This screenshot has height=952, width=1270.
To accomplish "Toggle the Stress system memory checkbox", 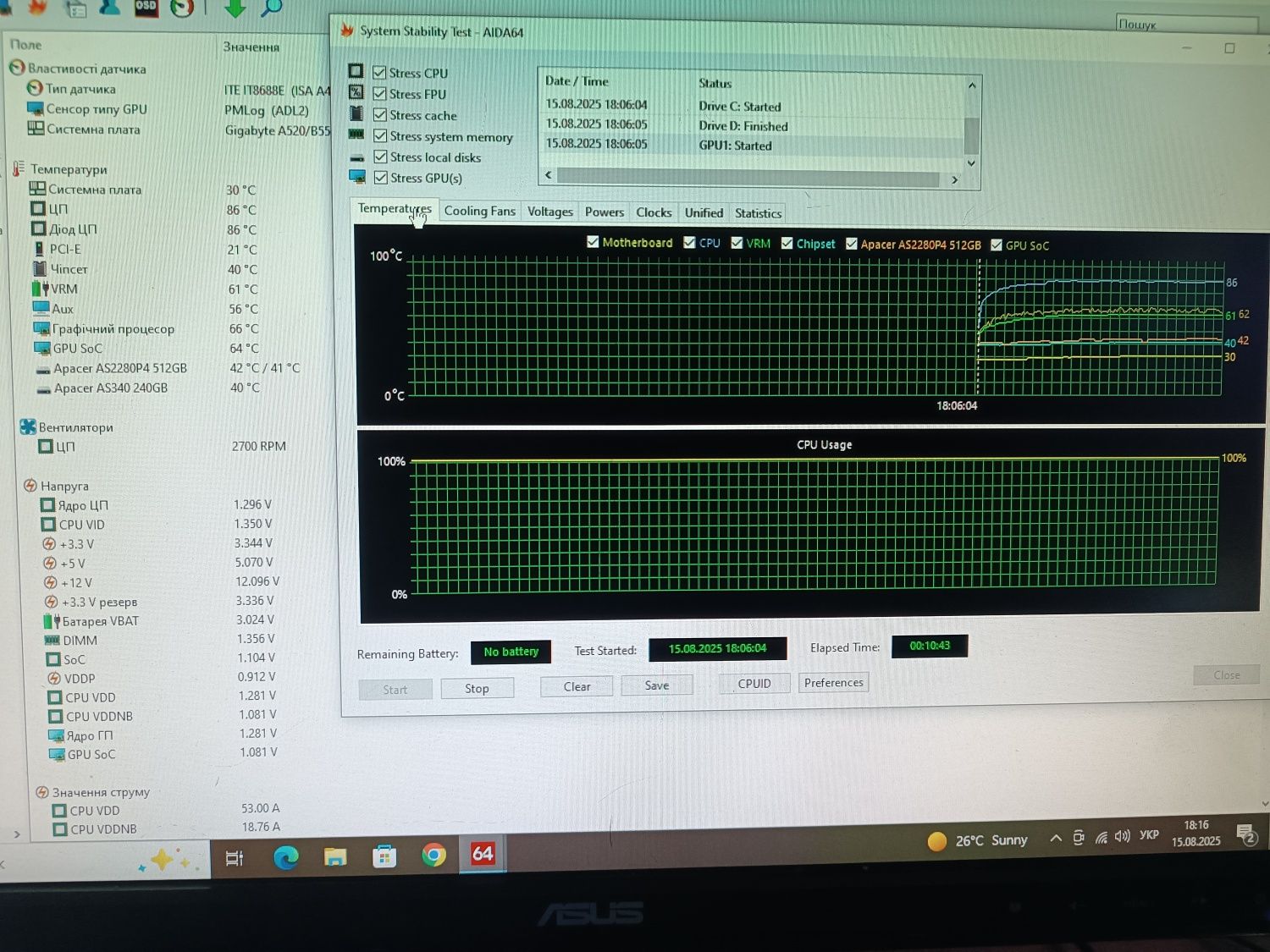I will [x=380, y=136].
